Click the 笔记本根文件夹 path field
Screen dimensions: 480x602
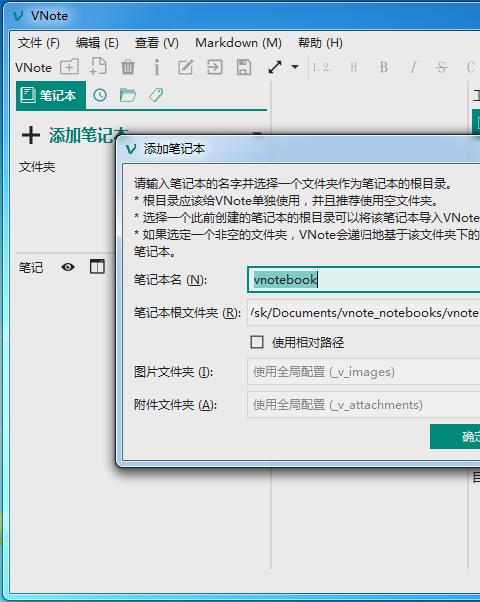(x=364, y=313)
